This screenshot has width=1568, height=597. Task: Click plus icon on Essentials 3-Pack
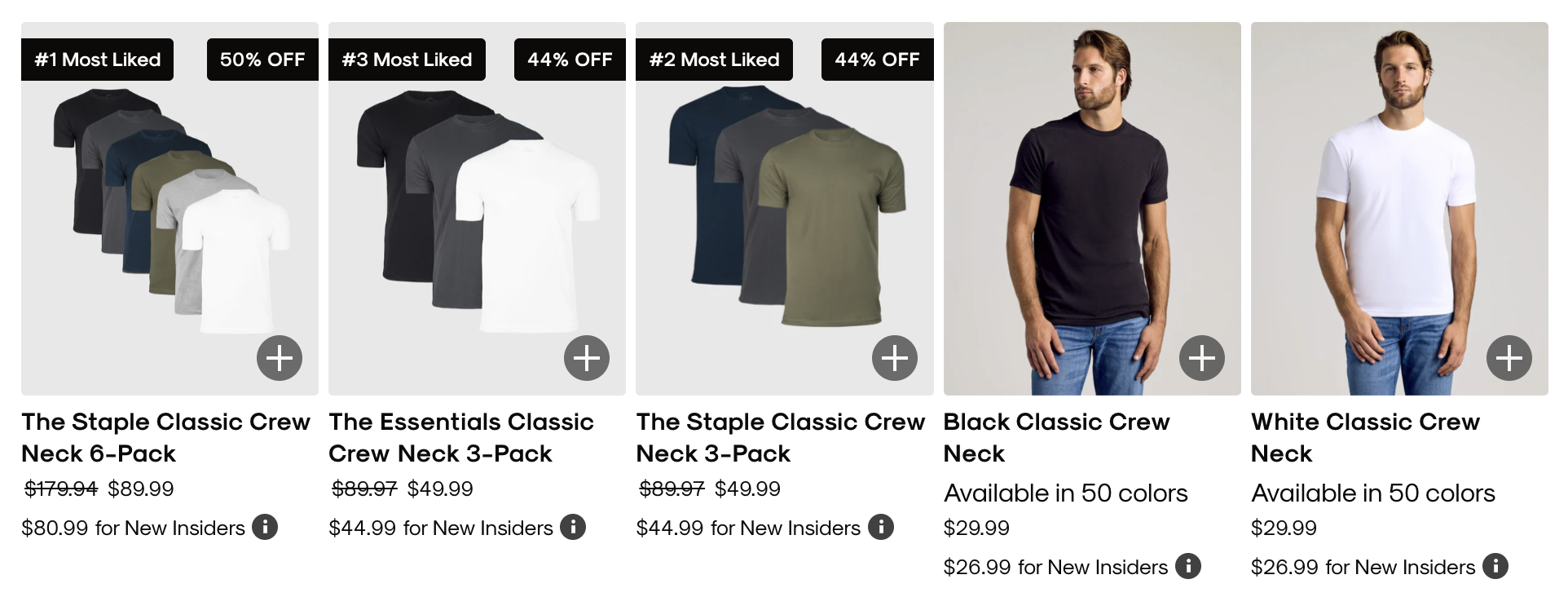tap(587, 358)
